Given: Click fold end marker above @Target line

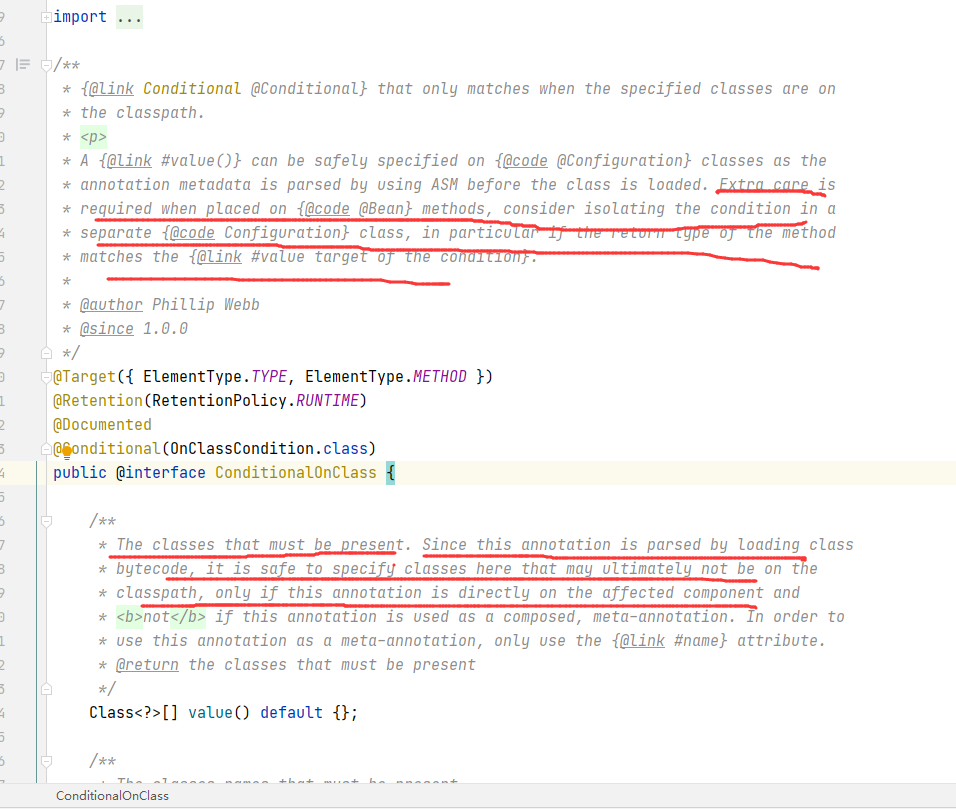Looking at the screenshot, I should (46, 353).
